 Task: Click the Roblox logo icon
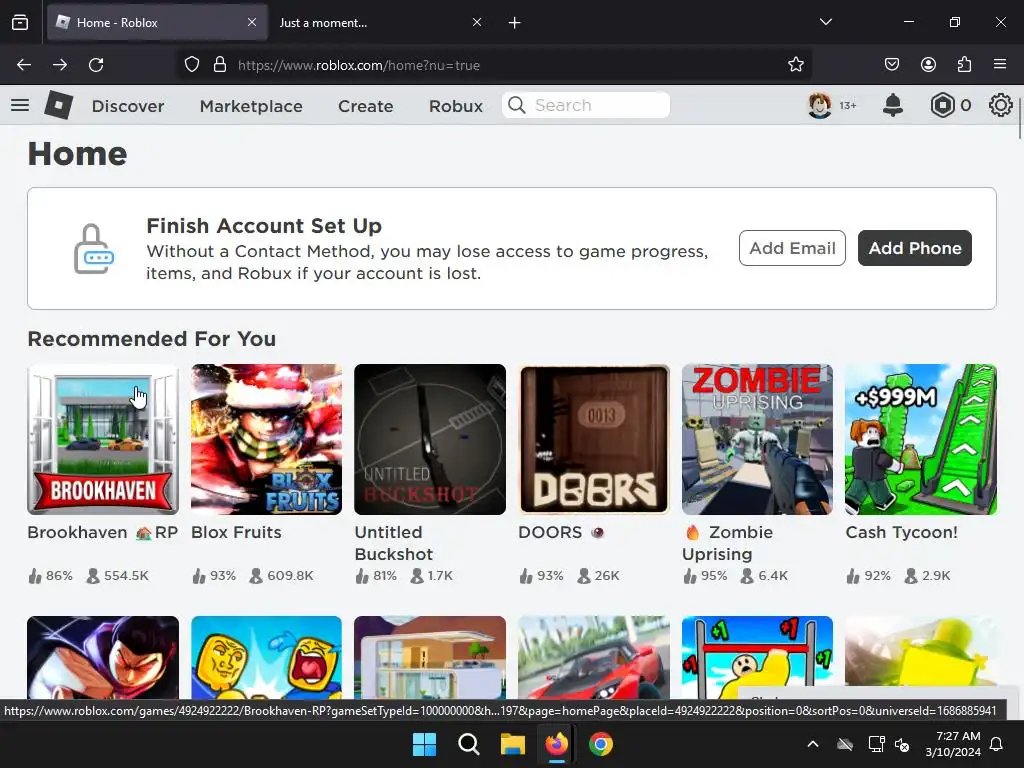pos(59,105)
